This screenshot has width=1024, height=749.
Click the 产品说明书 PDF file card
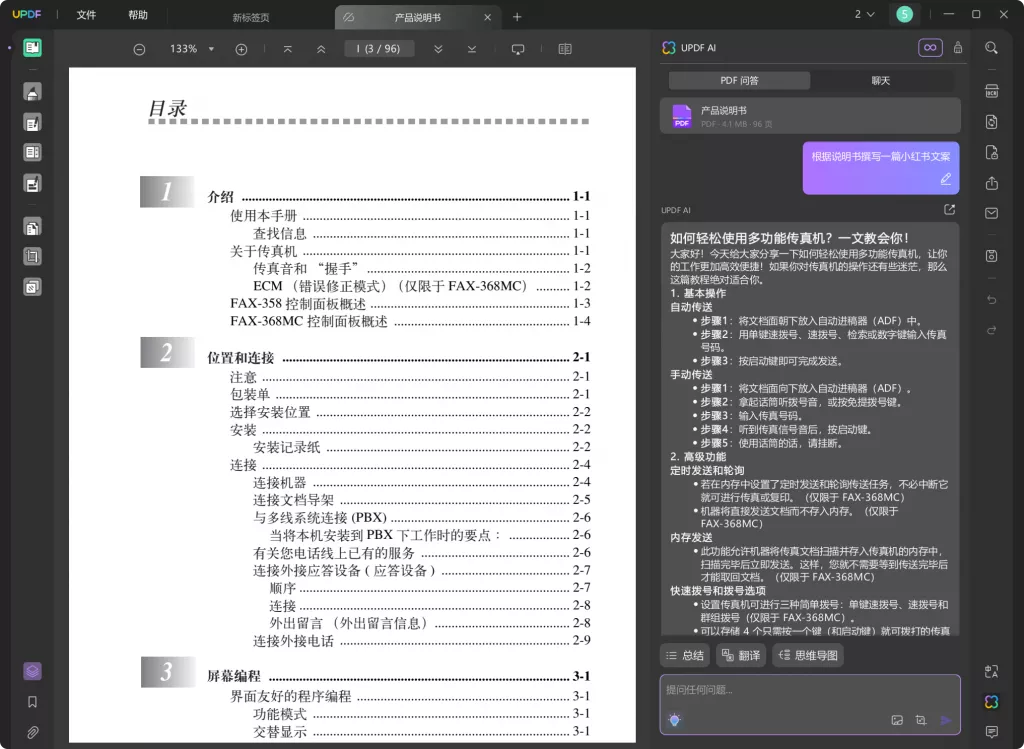[x=810, y=116]
